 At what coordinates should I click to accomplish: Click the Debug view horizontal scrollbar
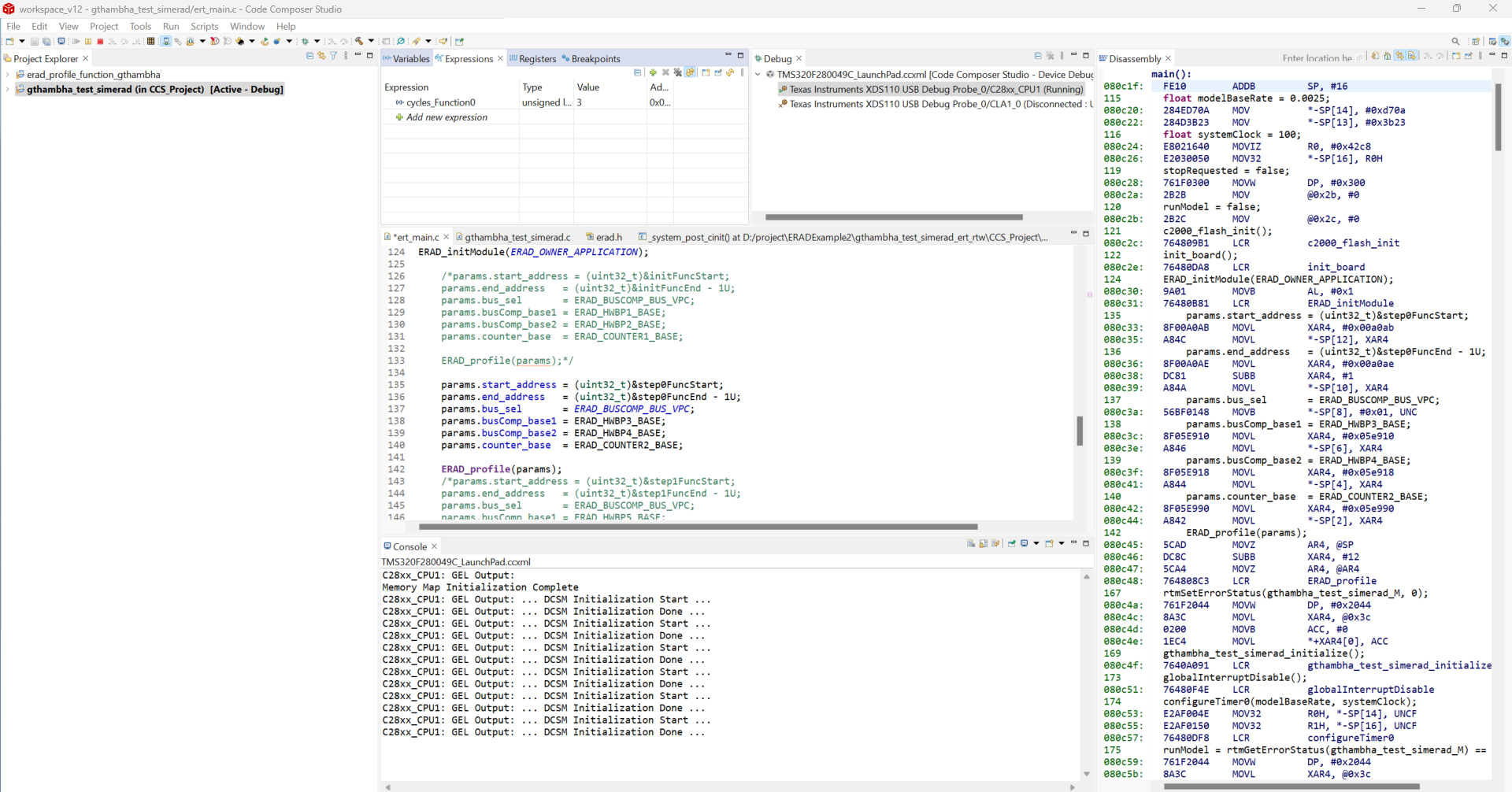tap(894, 217)
